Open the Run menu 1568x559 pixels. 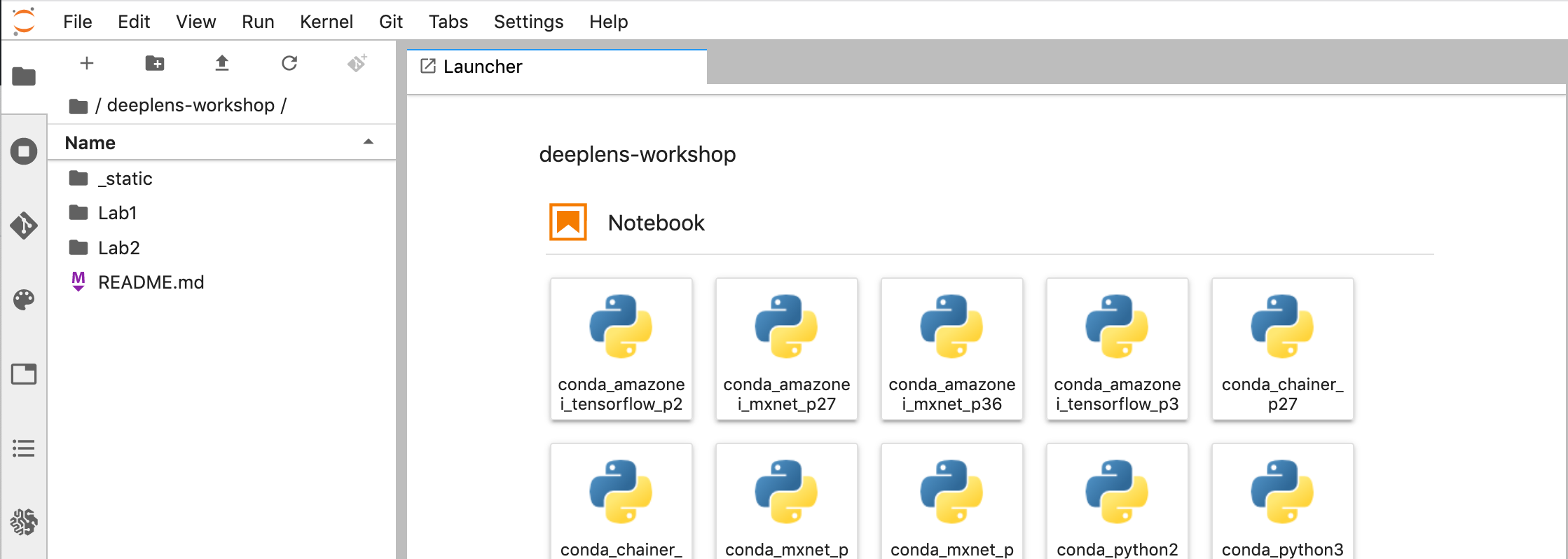pos(258,22)
